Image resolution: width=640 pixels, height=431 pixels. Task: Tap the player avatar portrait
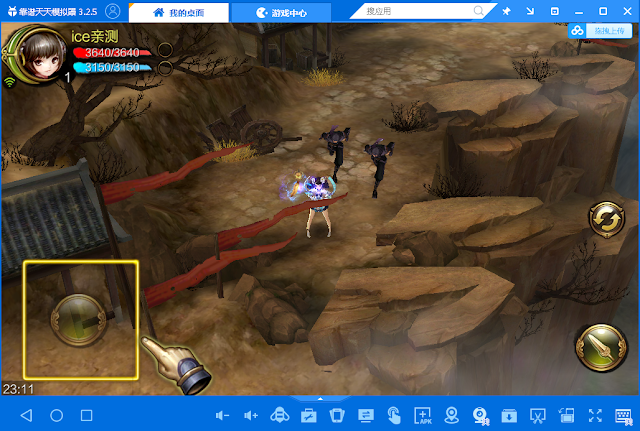41,55
